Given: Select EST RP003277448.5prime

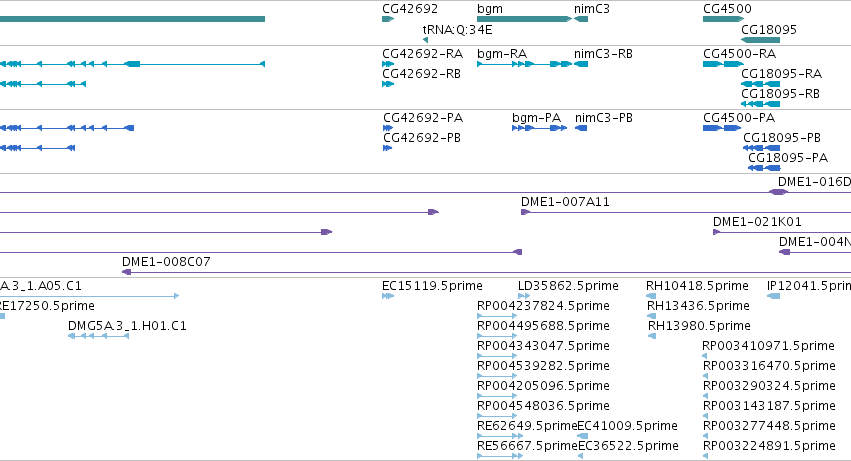Looking at the screenshot, I should pos(769,426).
